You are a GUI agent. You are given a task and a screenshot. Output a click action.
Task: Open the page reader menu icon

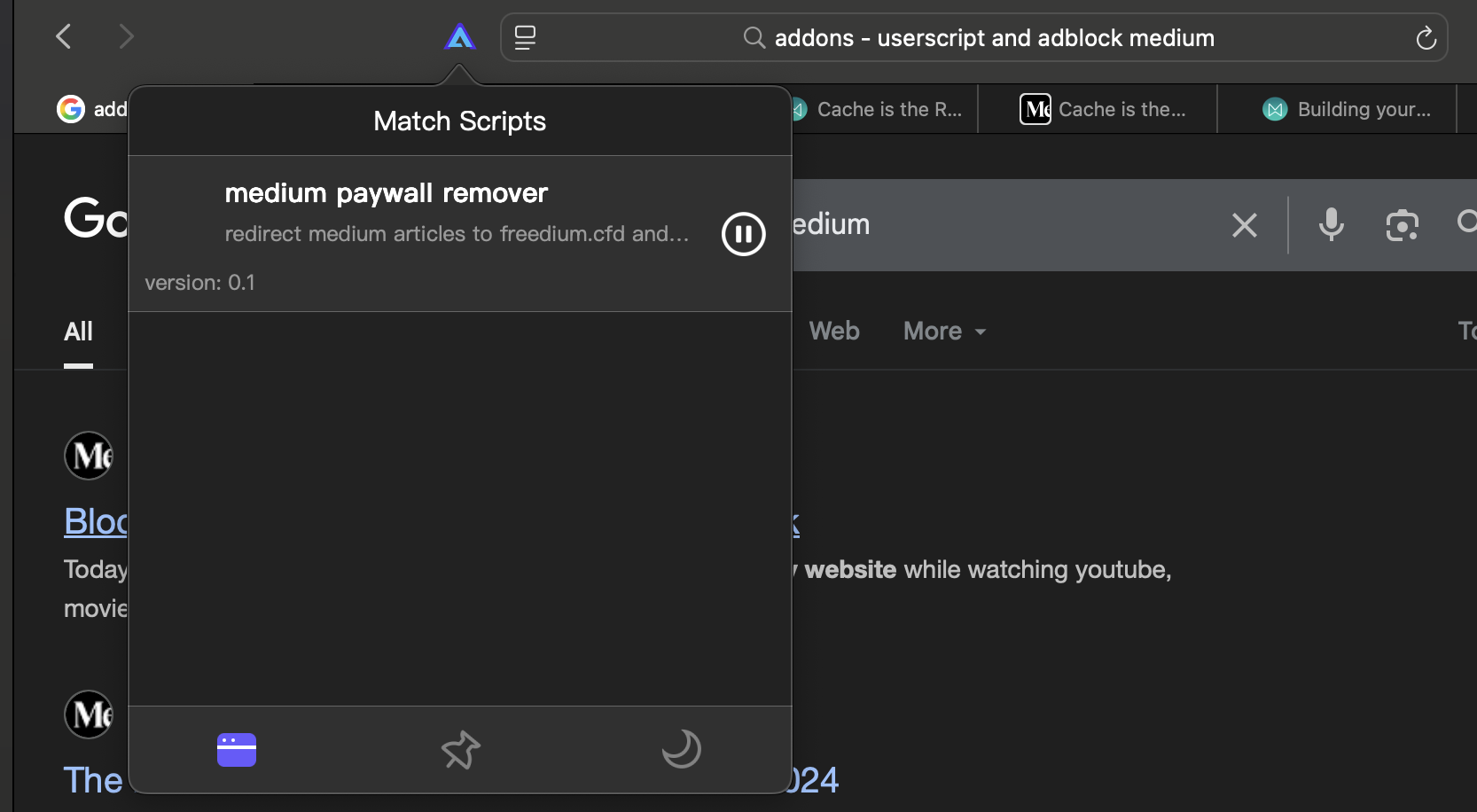tap(525, 37)
